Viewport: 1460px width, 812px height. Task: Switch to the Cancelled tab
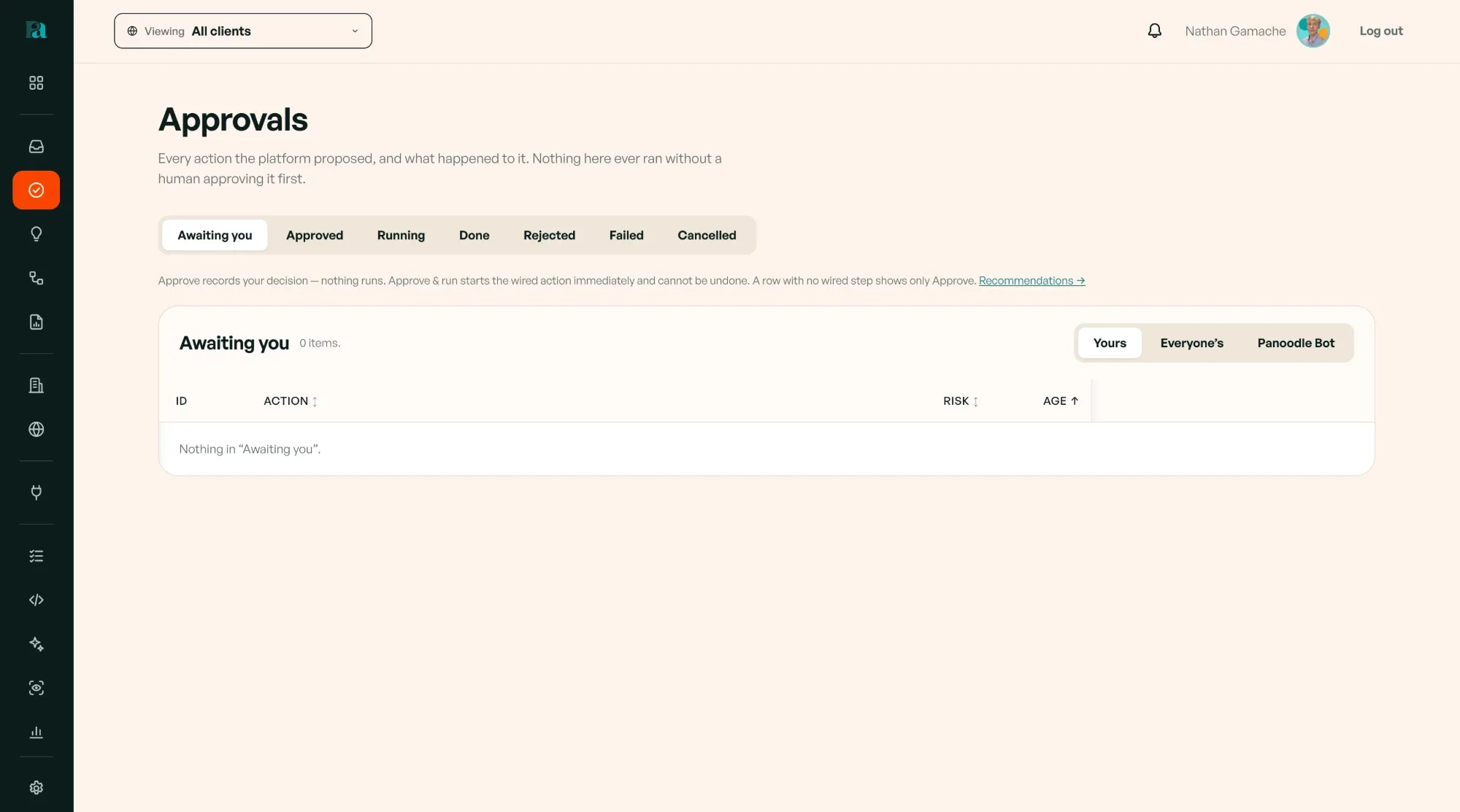point(707,235)
